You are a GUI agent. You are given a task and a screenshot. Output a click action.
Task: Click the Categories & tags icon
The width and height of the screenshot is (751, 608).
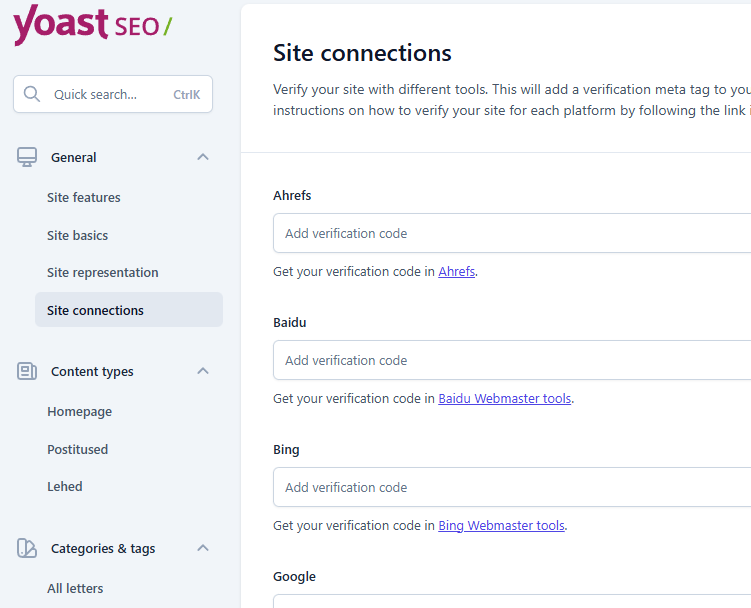[x=27, y=548]
